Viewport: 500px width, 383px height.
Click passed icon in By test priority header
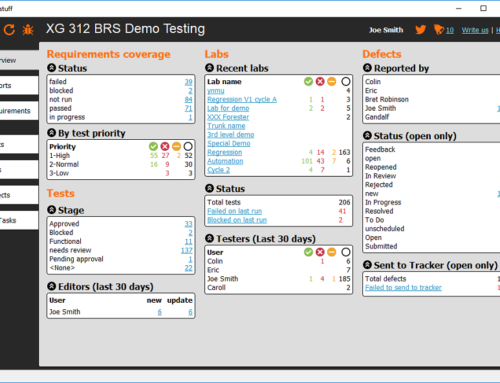(x=153, y=146)
